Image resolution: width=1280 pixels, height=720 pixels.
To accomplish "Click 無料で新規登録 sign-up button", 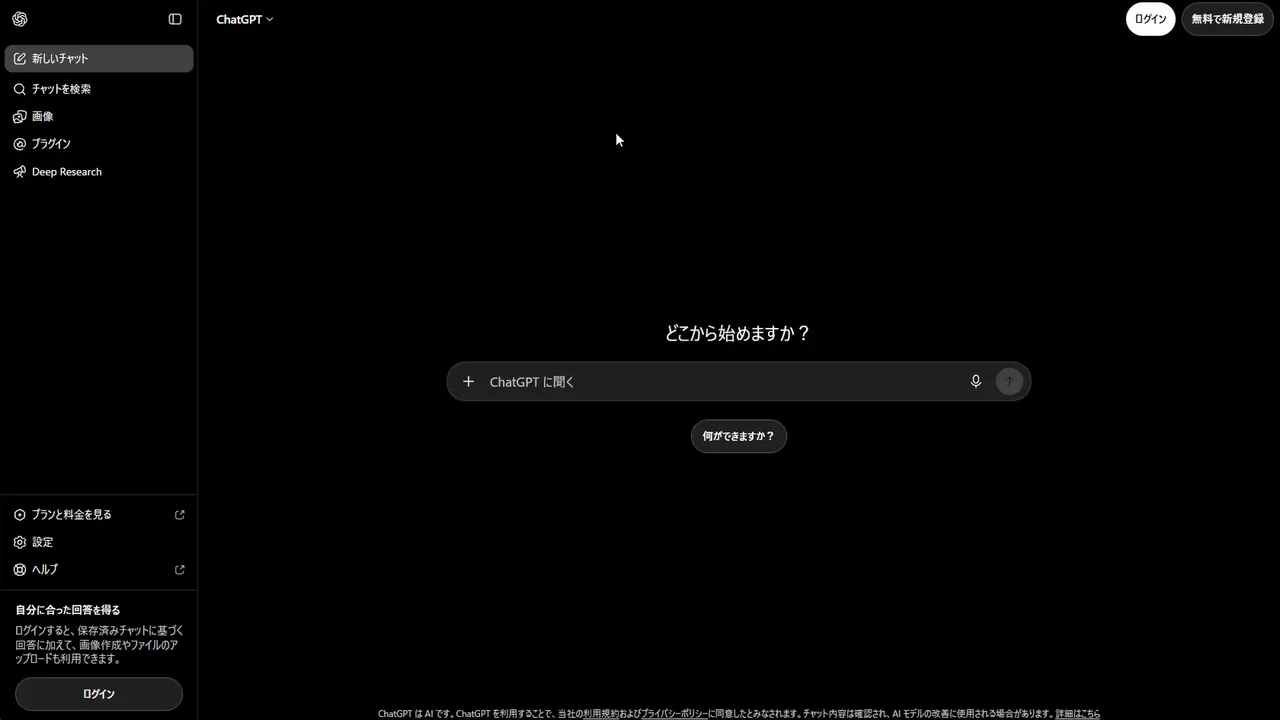I will pos(1227,19).
